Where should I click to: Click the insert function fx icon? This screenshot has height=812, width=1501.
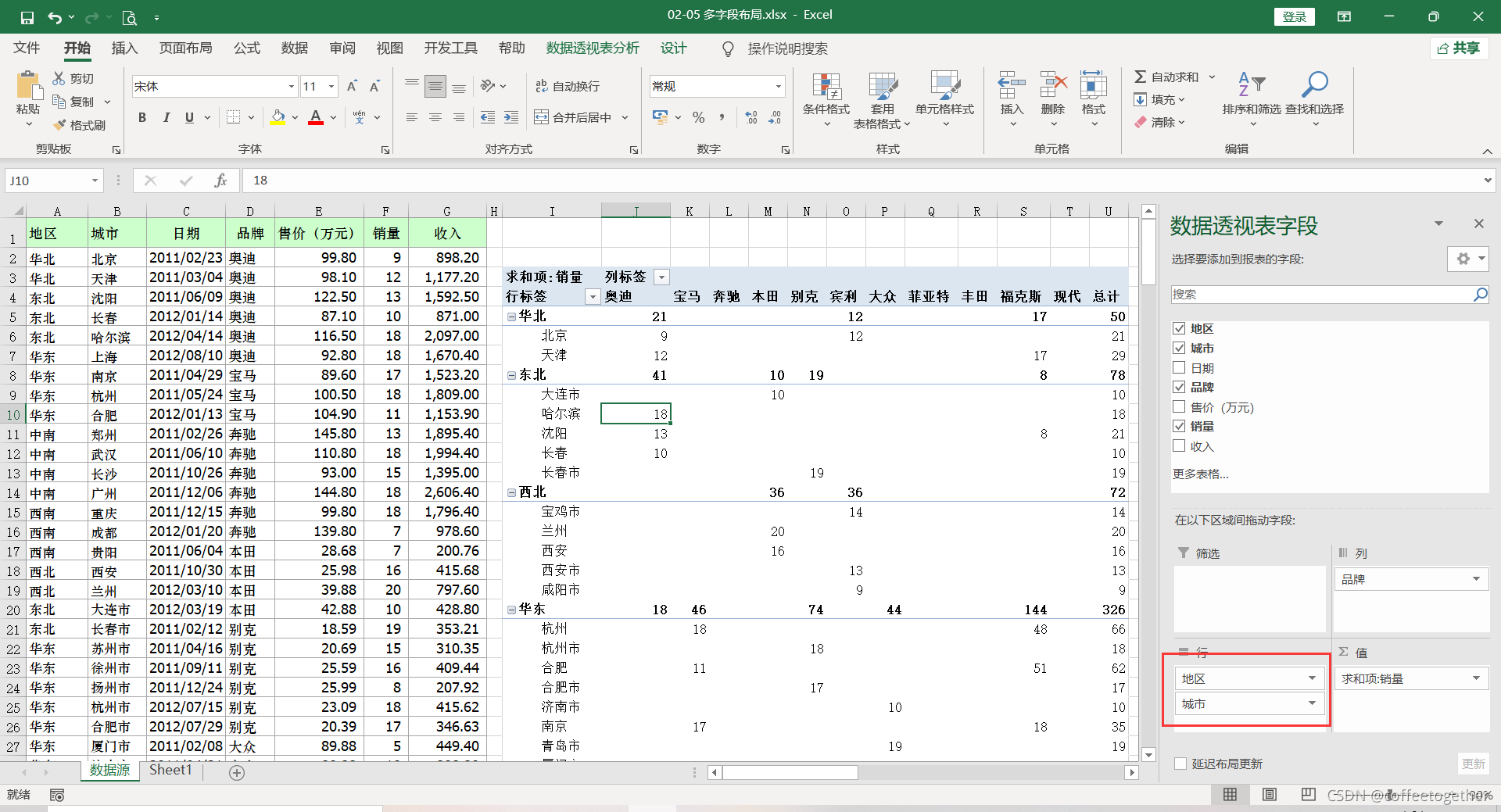(220, 181)
